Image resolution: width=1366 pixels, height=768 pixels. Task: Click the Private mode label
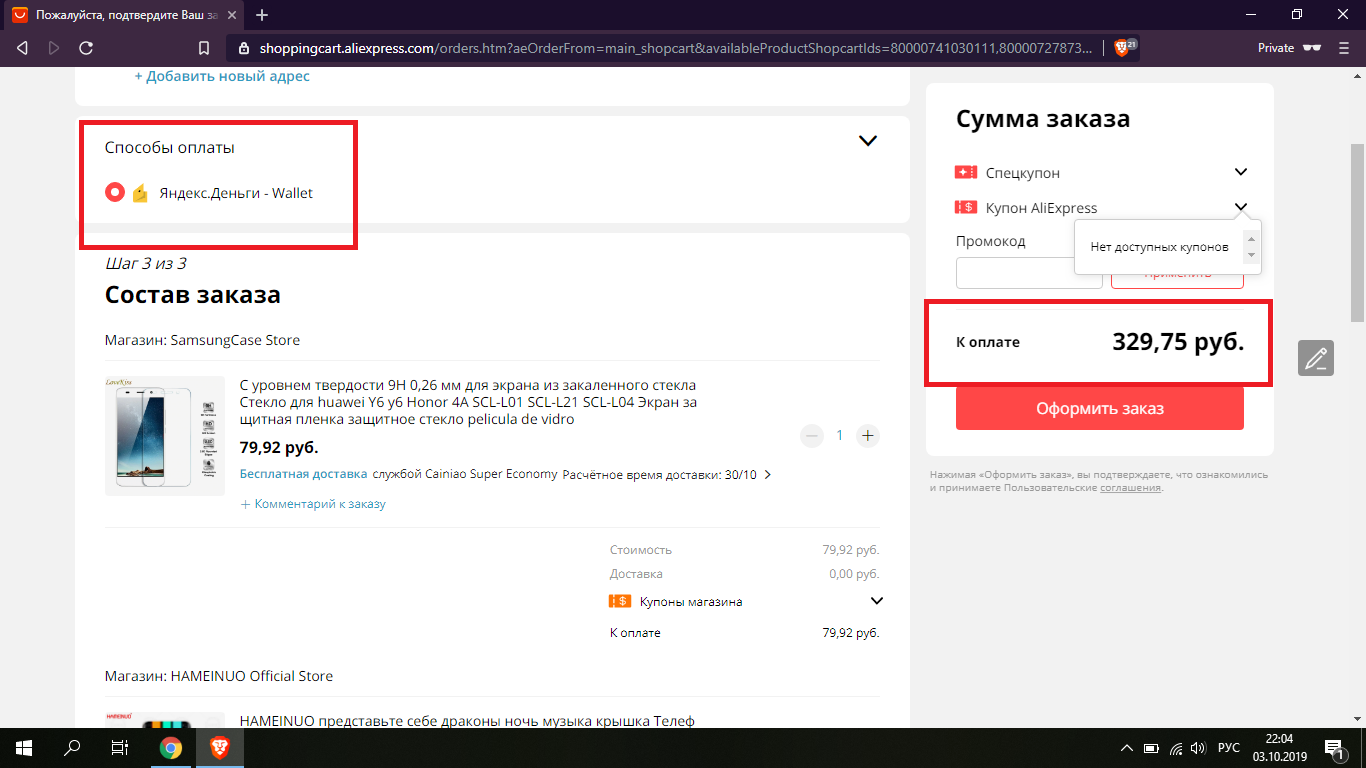click(x=1276, y=48)
